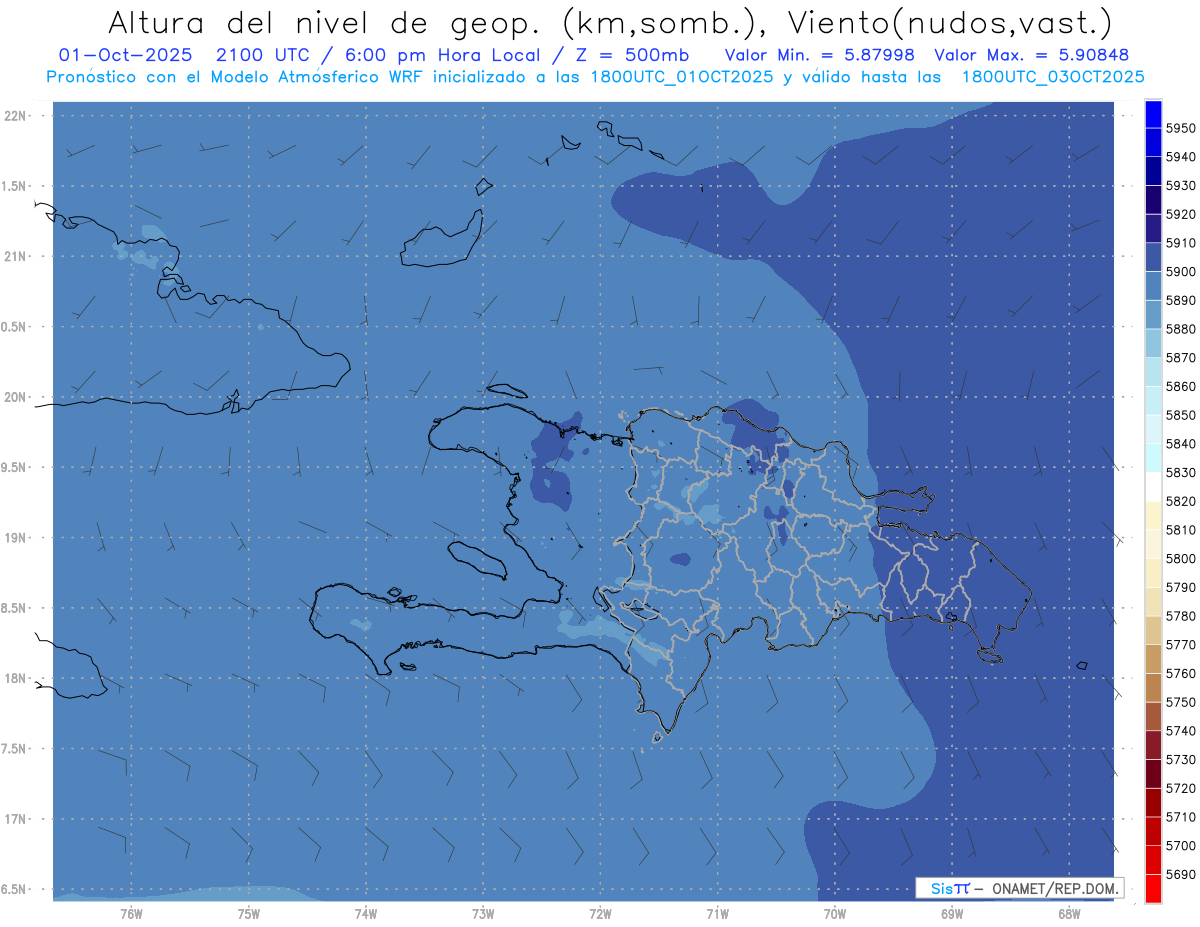This screenshot has width=1200, height=927.
Task: Click the 72W longitude label
Action: pos(600,913)
